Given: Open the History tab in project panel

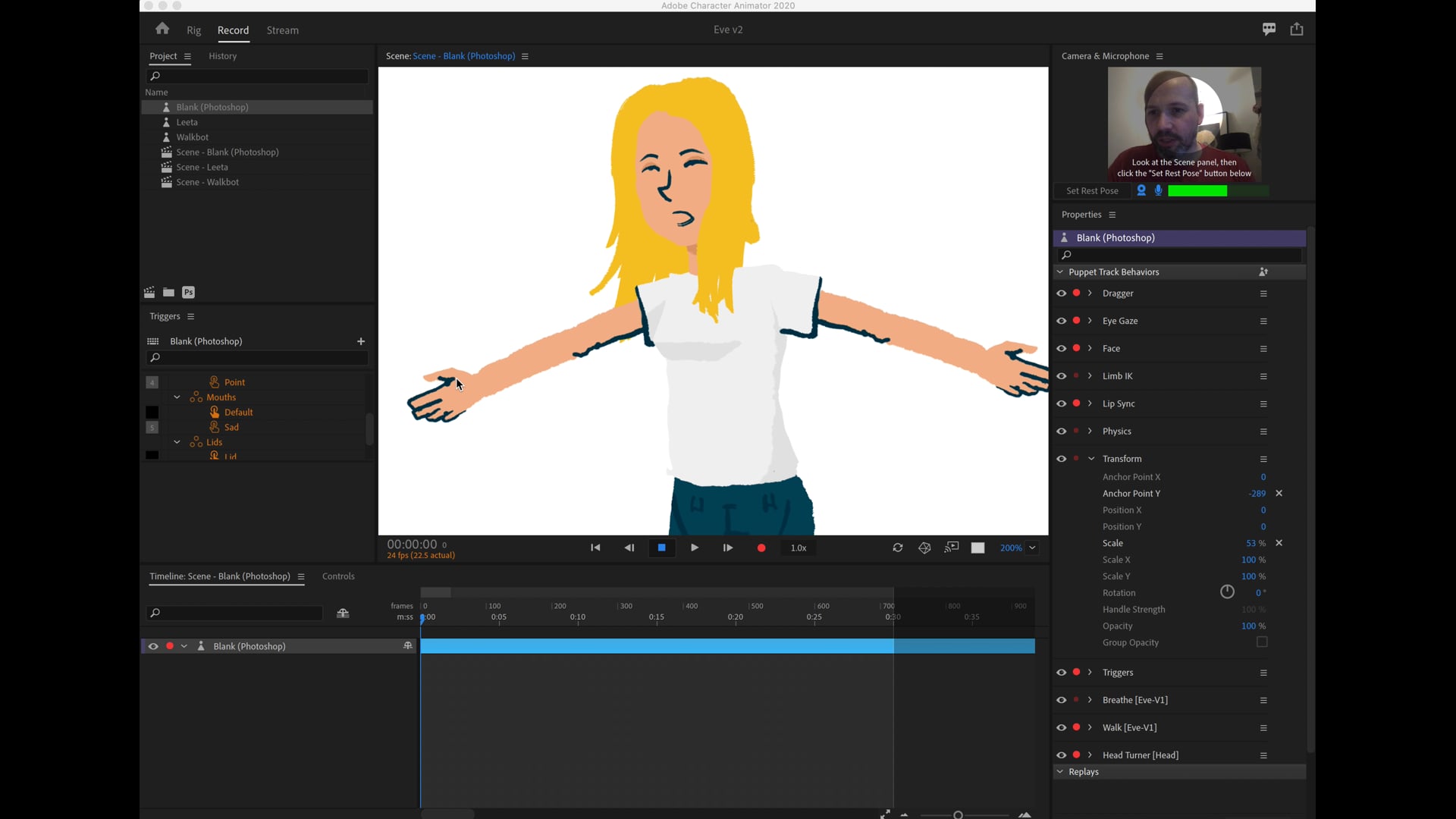Looking at the screenshot, I should click(x=222, y=55).
